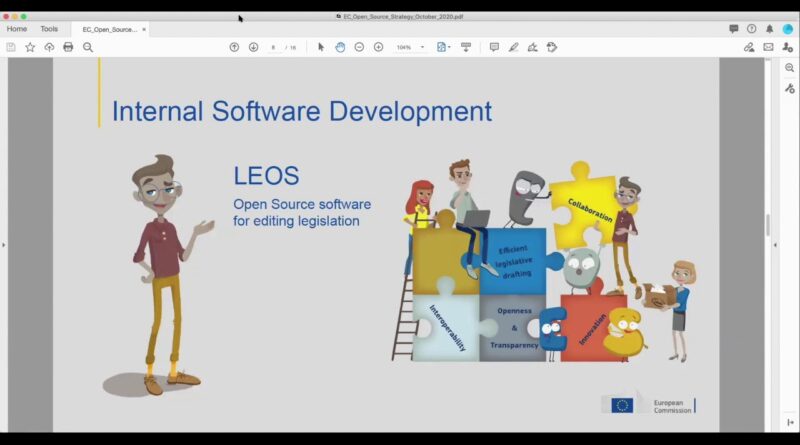
Task: Open the Help question mark icon
Action: pos(752,29)
